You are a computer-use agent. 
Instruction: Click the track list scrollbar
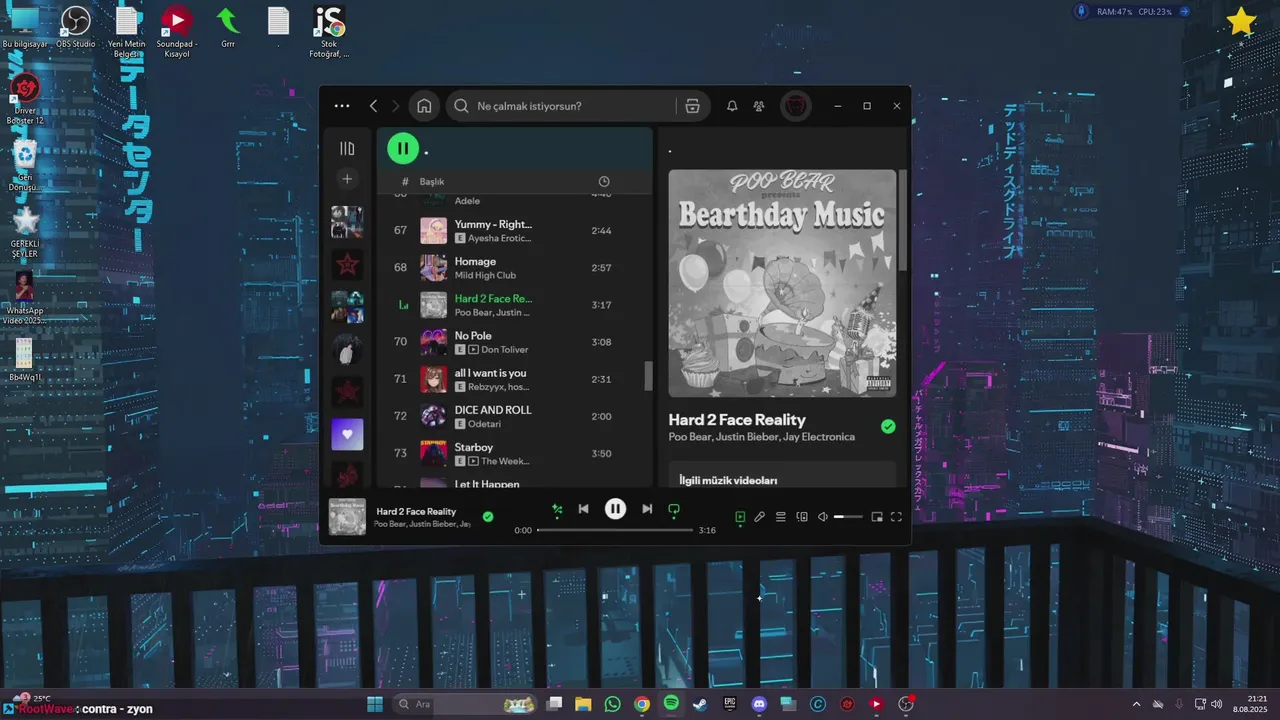coord(648,376)
